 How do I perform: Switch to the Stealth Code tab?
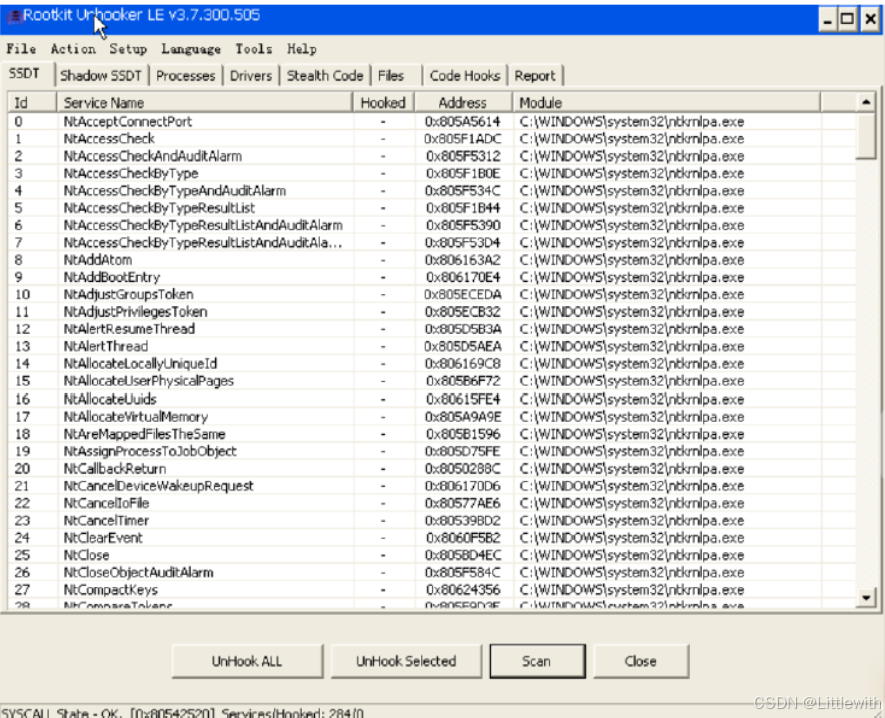[325, 76]
